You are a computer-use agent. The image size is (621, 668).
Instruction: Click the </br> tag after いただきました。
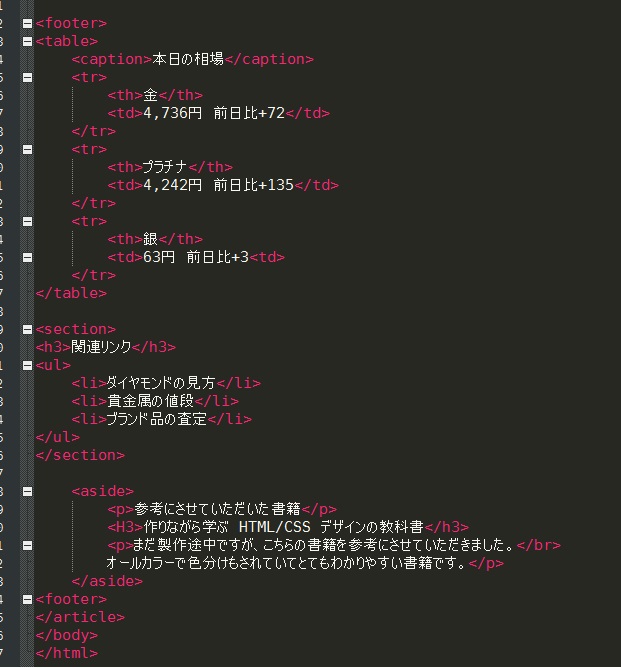click(539, 545)
